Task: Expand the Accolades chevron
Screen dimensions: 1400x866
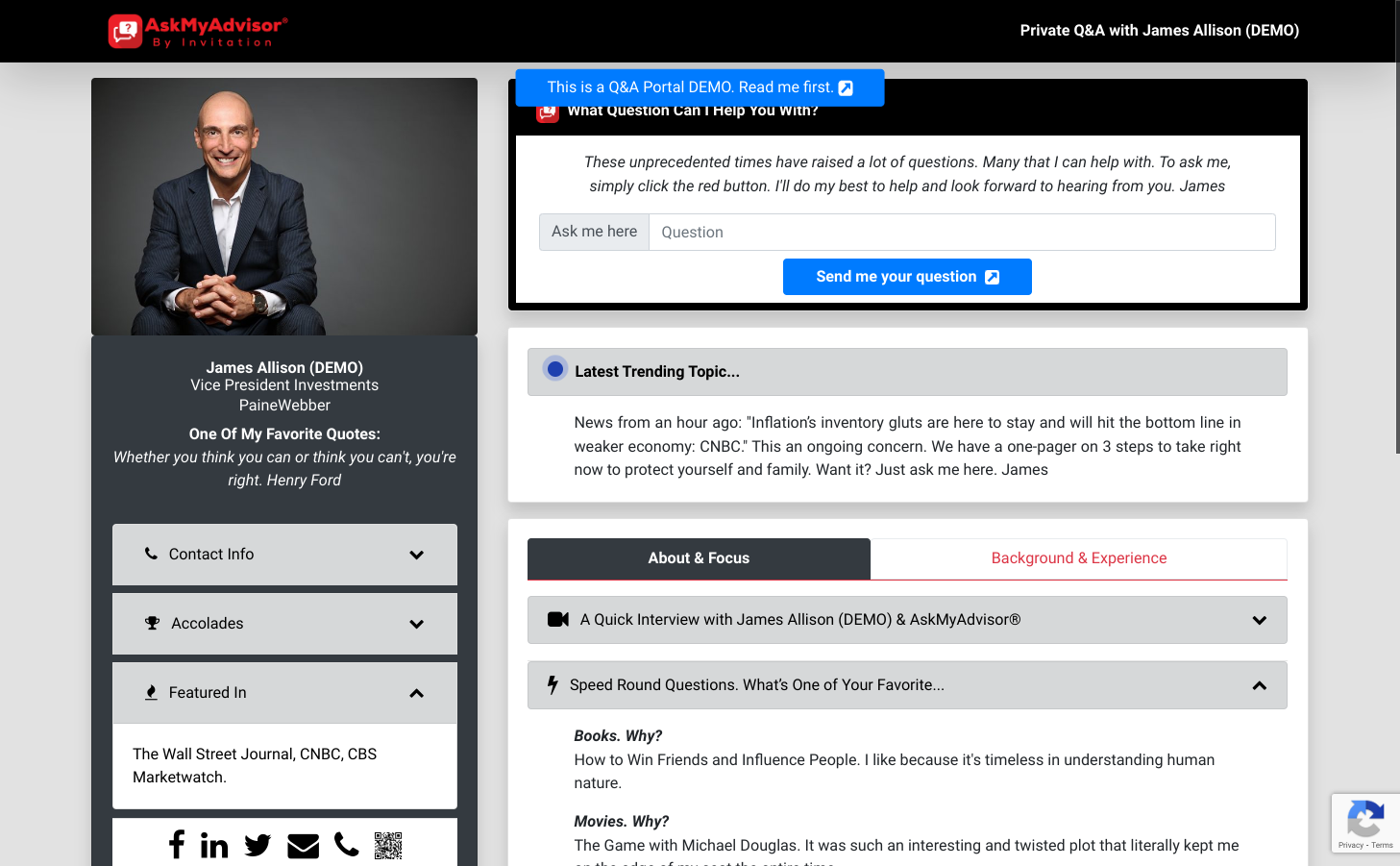Action: click(417, 624)
